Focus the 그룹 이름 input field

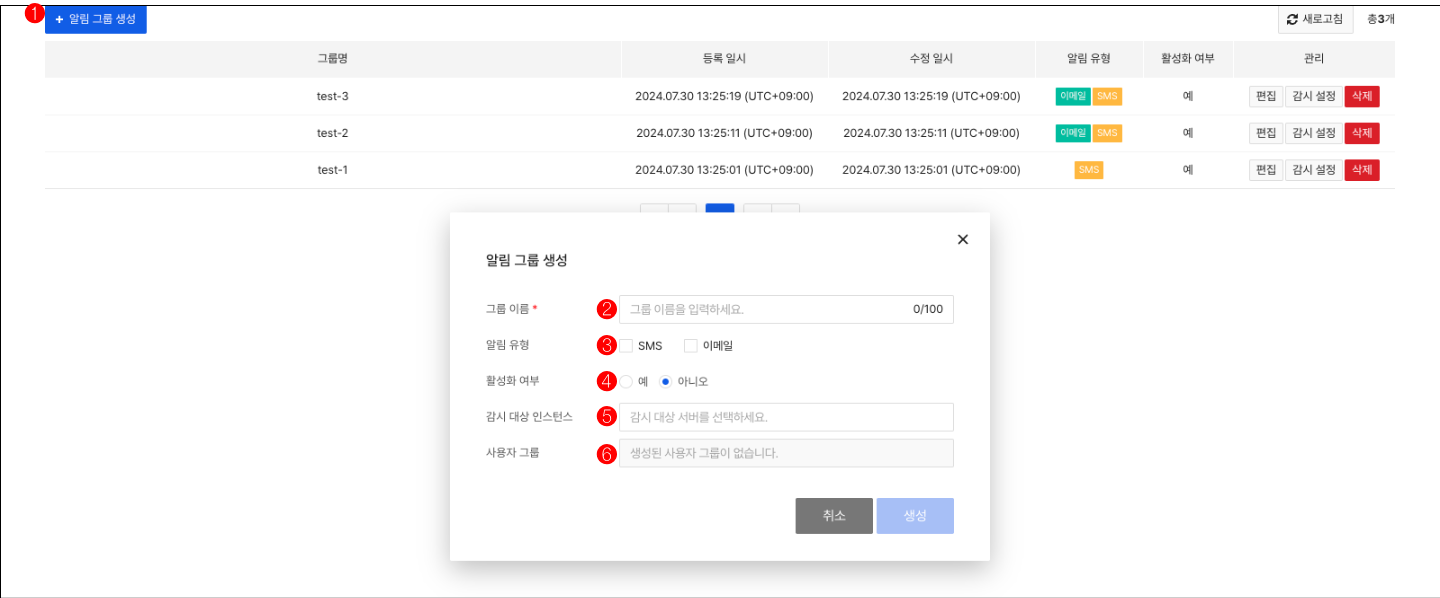pos(787,310)
